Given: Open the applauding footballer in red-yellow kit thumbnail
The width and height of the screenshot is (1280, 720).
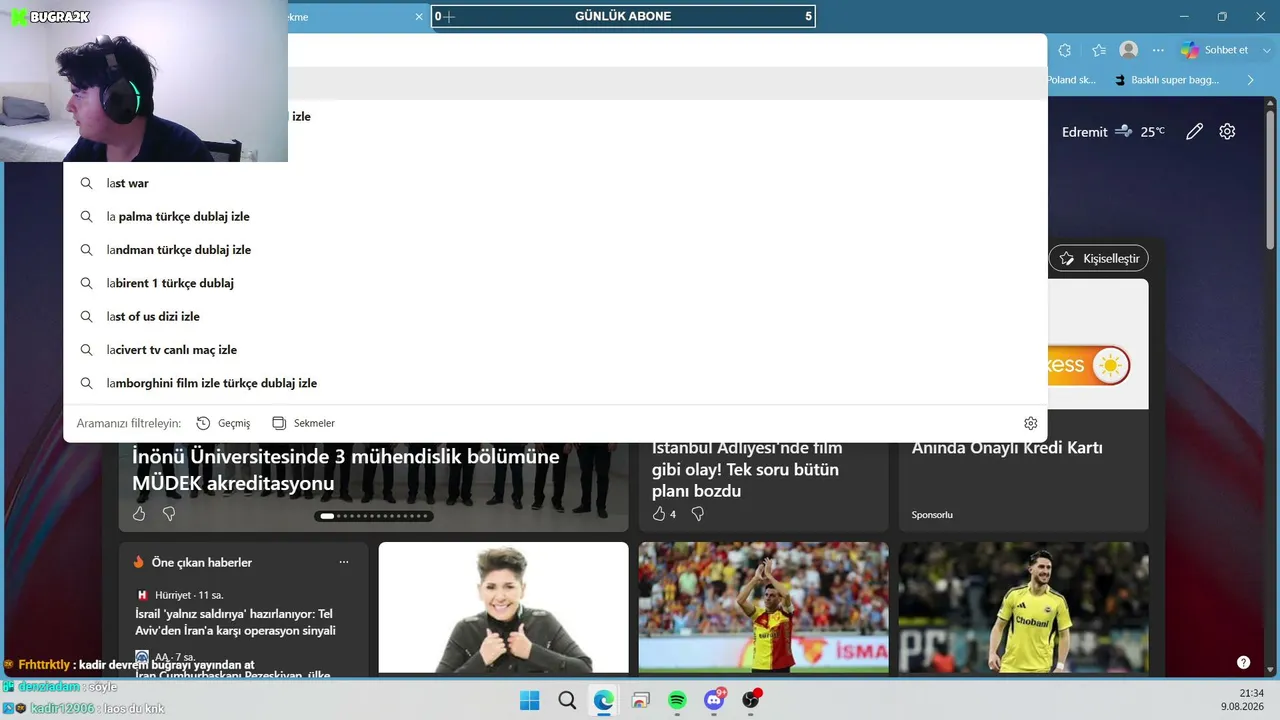Looking at the screenshot, I should point(763,608).
